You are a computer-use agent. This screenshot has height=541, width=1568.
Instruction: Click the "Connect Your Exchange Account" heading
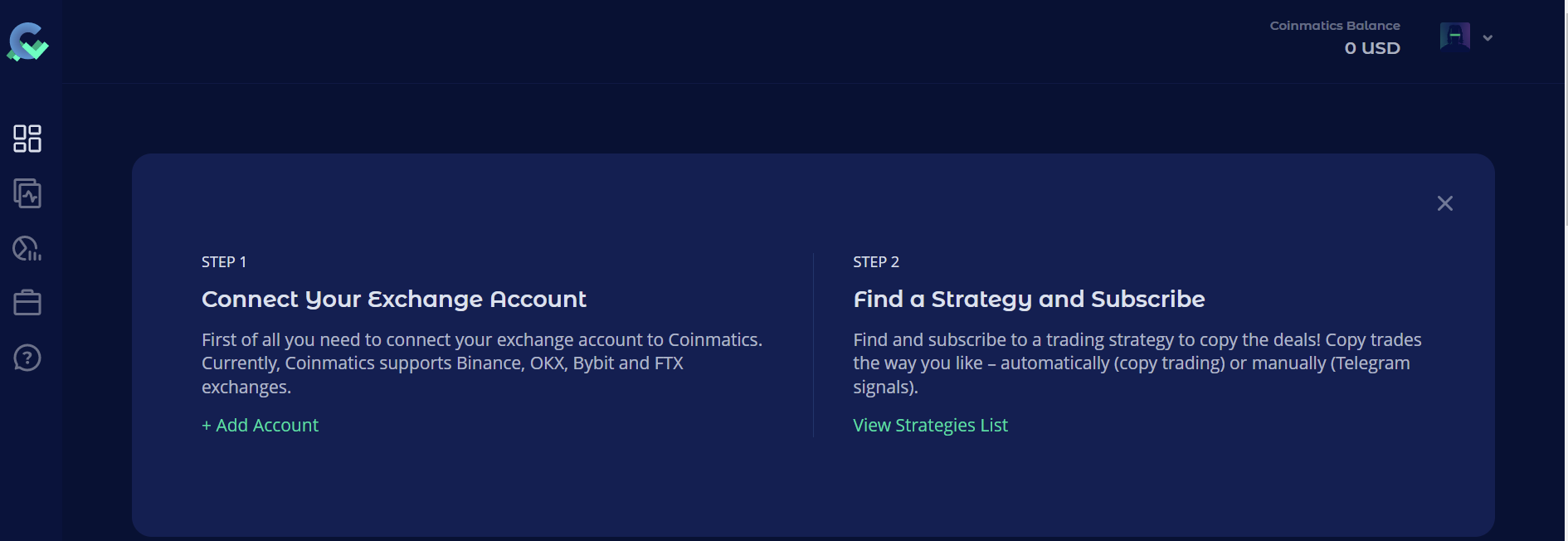(393, 300)
